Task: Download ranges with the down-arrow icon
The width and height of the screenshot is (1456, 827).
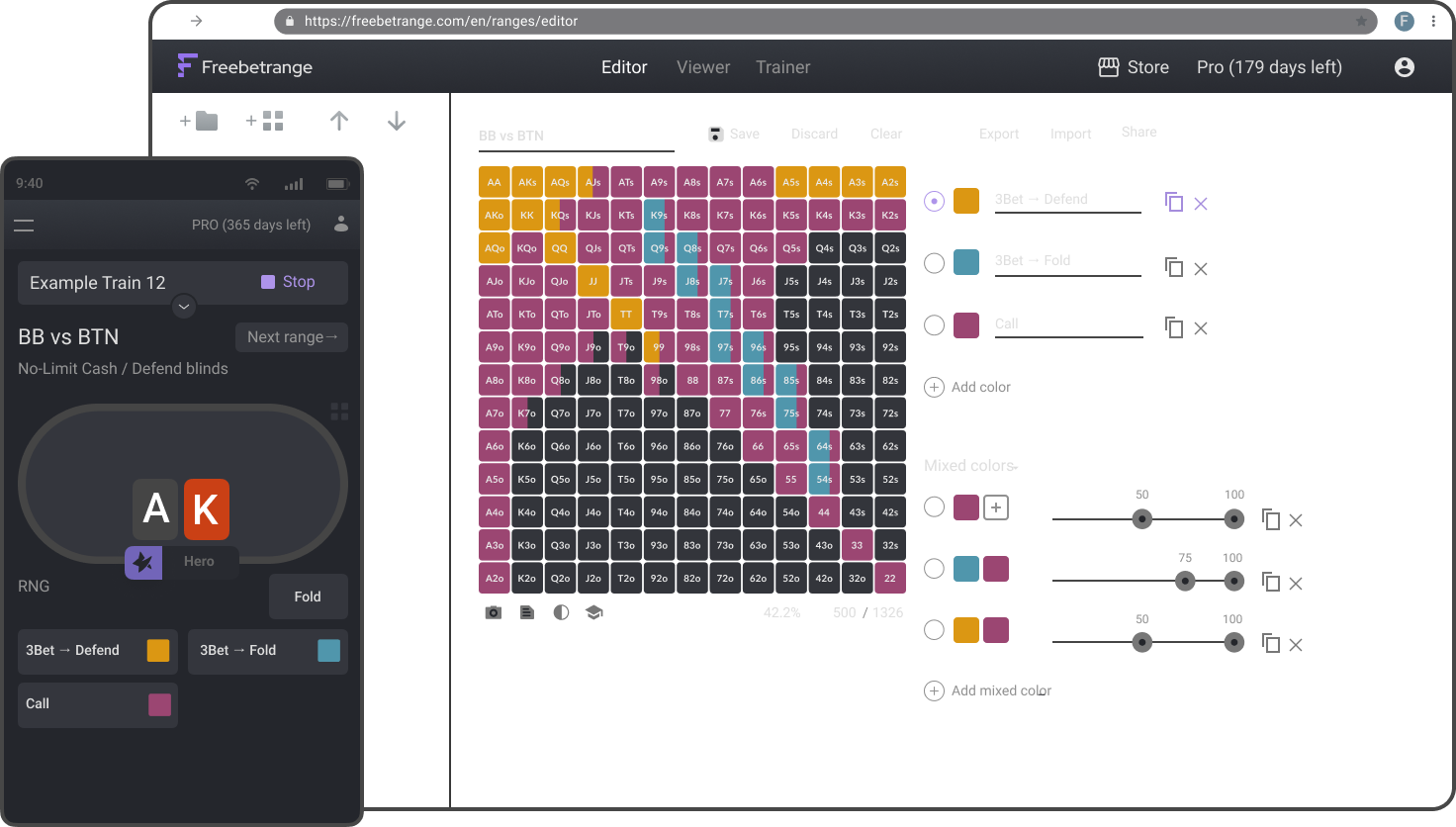Action: 396,120
